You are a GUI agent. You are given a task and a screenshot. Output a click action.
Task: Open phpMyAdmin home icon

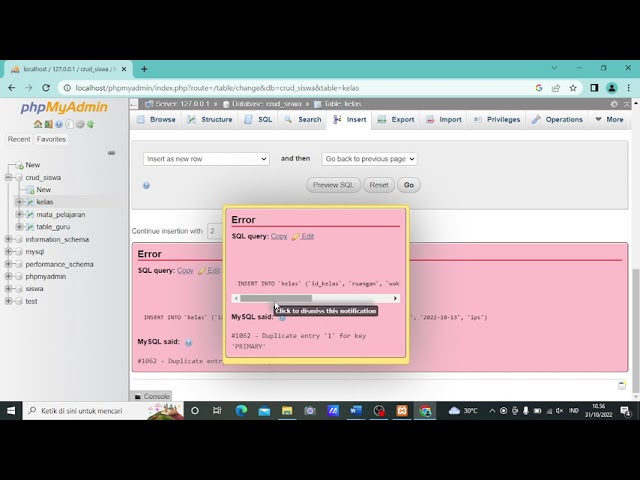[x=38, y=124]
